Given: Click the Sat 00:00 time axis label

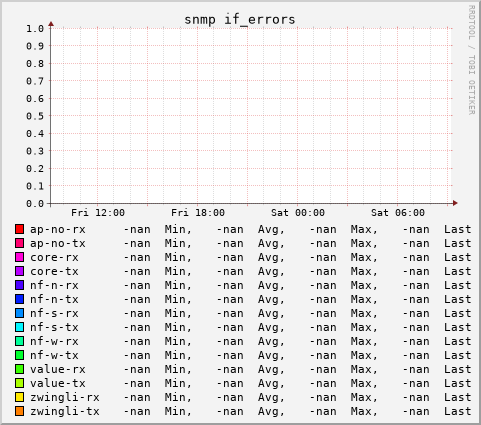Looking at the screenshot, I should [298, 213].
